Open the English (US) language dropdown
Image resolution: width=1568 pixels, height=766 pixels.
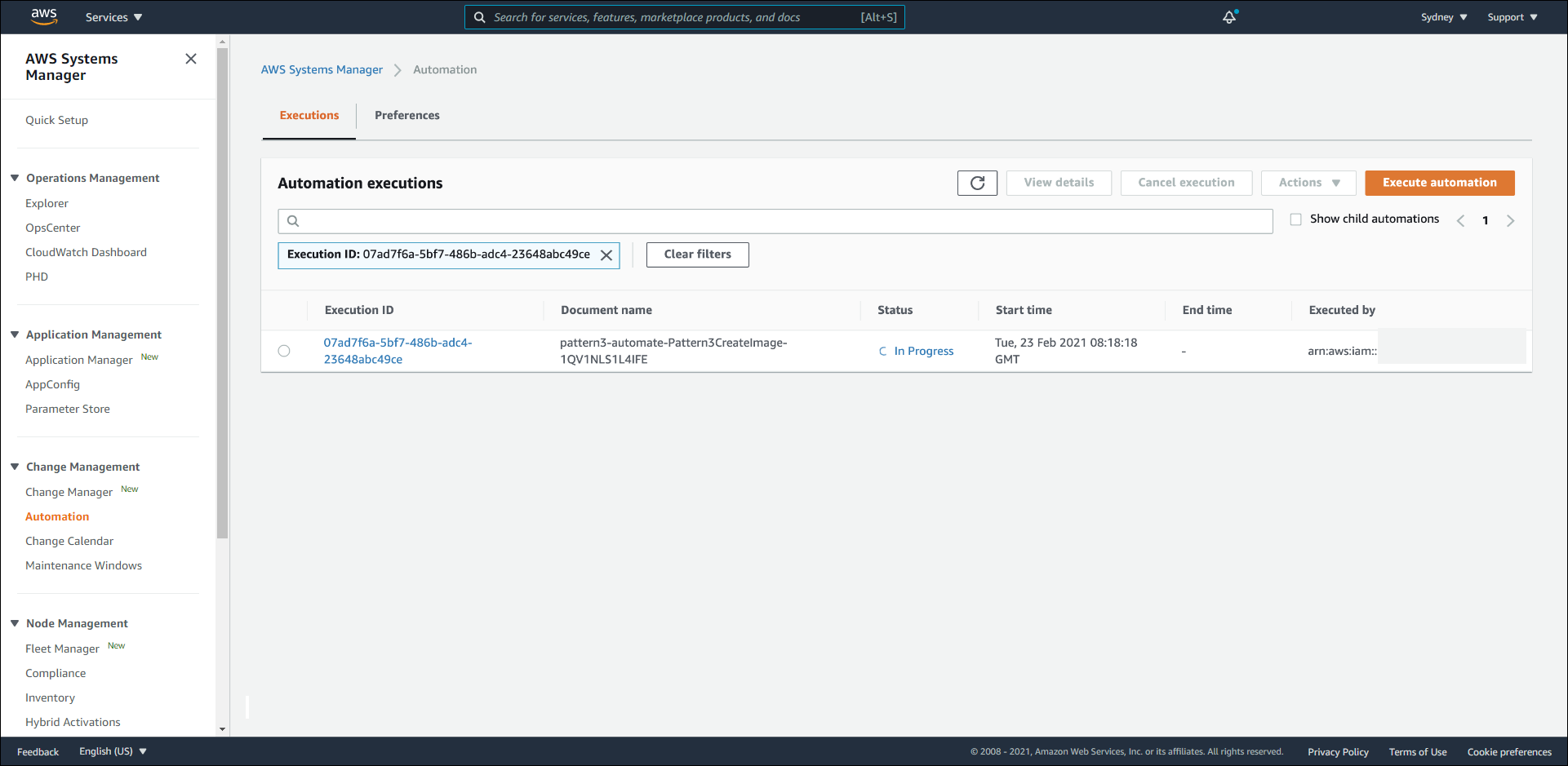coord(113,751)
